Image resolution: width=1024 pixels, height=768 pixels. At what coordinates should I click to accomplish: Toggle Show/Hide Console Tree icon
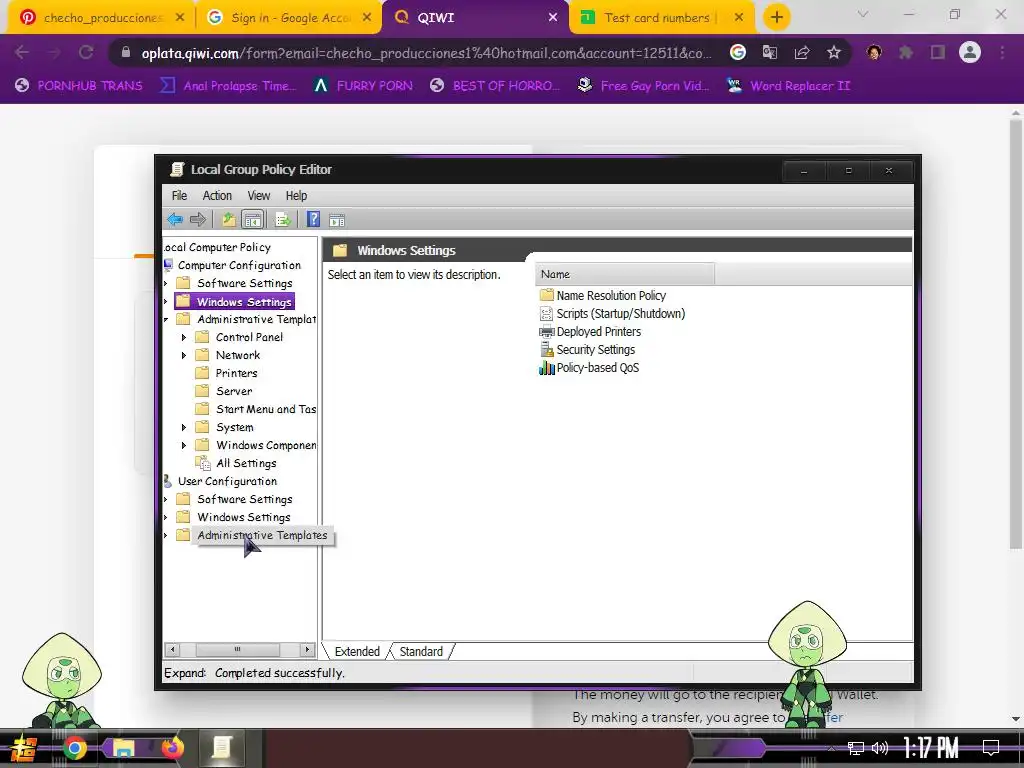point(252,219)
